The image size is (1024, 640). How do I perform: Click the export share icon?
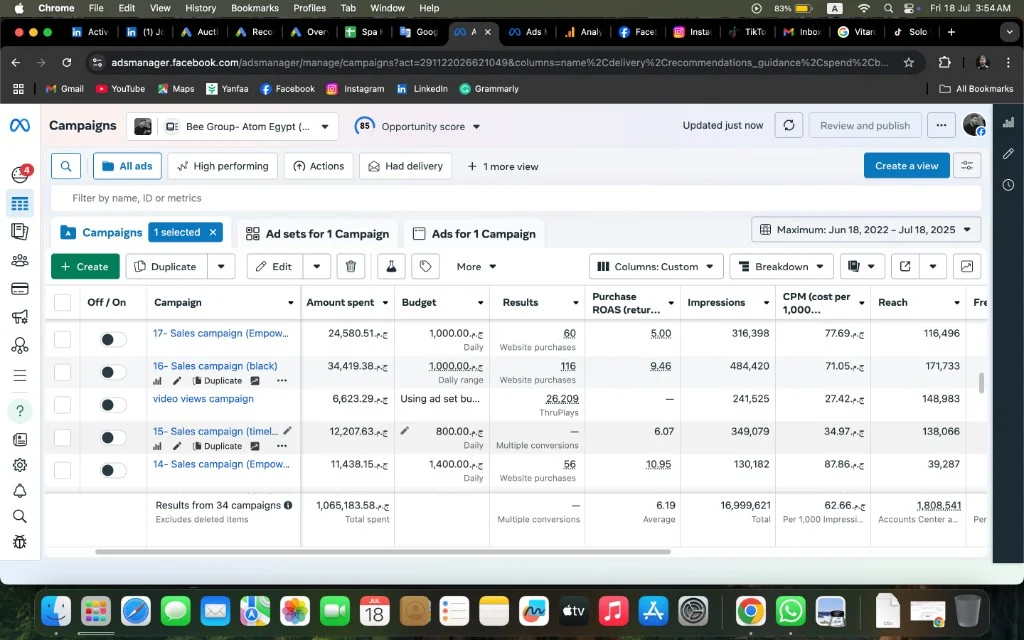point(905,266)
